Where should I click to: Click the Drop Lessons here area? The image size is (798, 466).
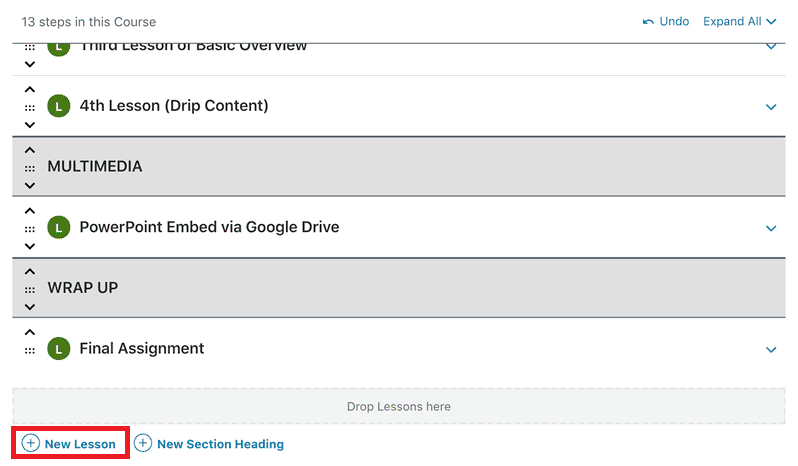398,406
